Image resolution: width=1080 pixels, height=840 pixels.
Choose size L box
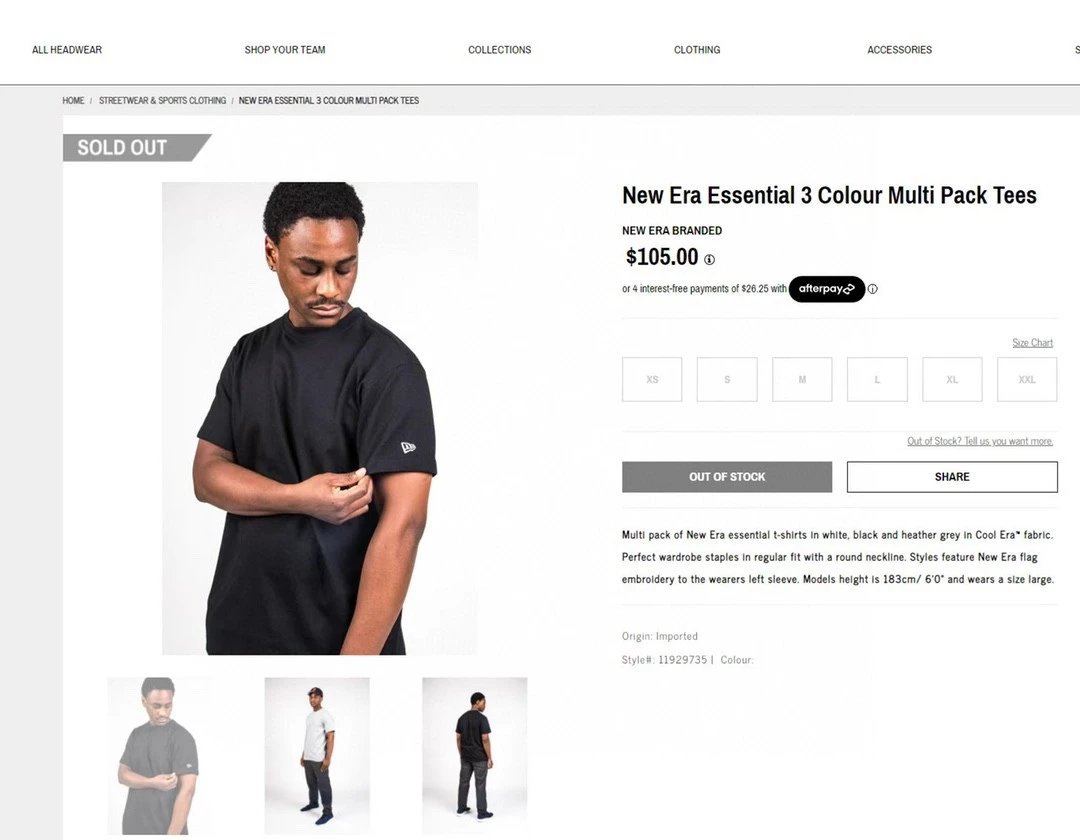(x=878, y=379)
